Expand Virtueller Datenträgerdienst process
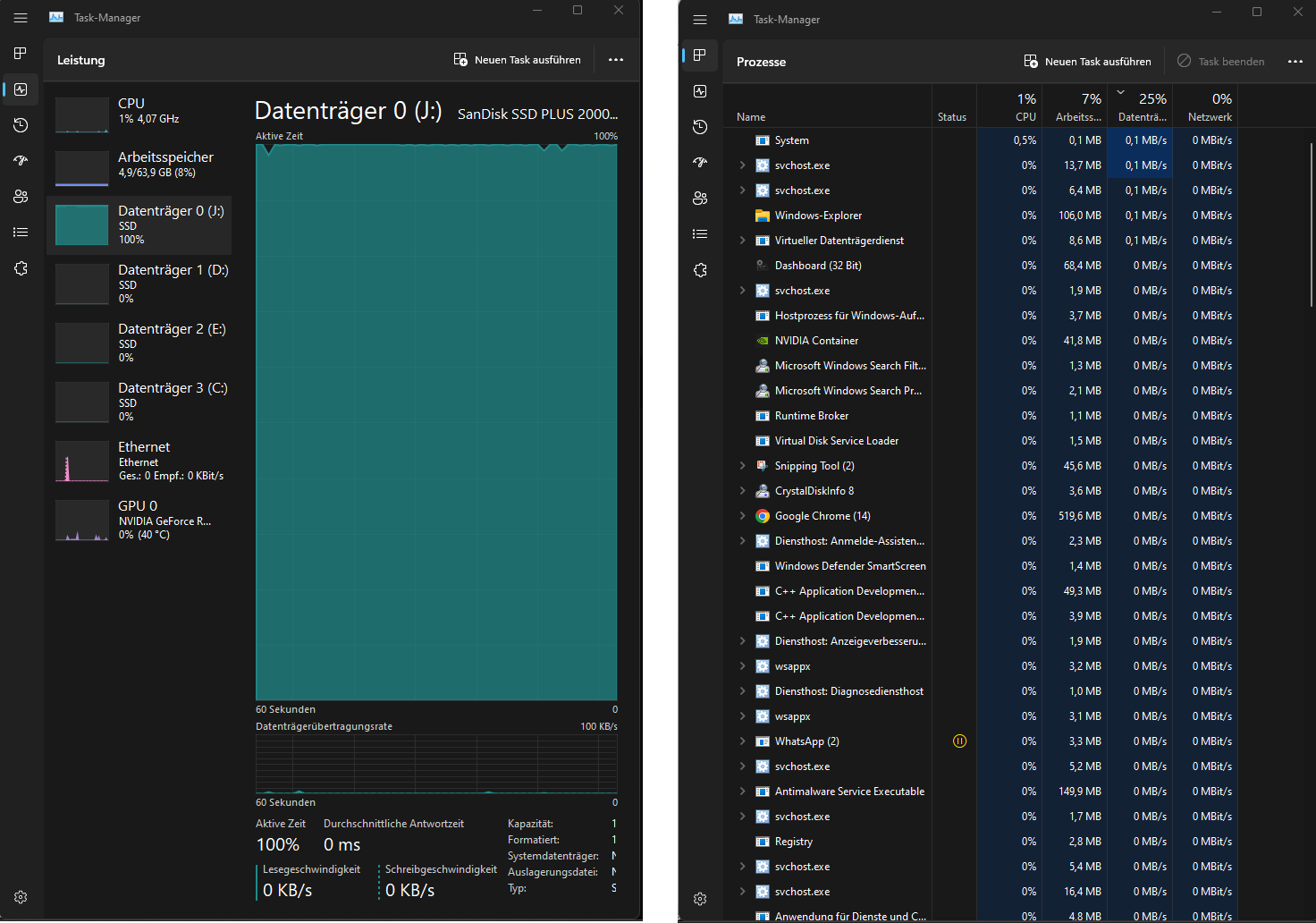Screen dimensions: 1316x923 (742, 241)
